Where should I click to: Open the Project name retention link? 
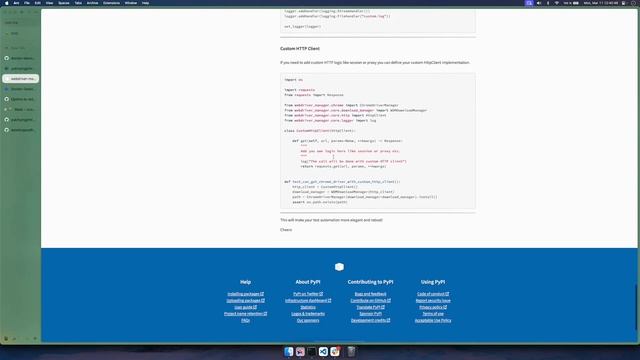(x=245, y=313)
